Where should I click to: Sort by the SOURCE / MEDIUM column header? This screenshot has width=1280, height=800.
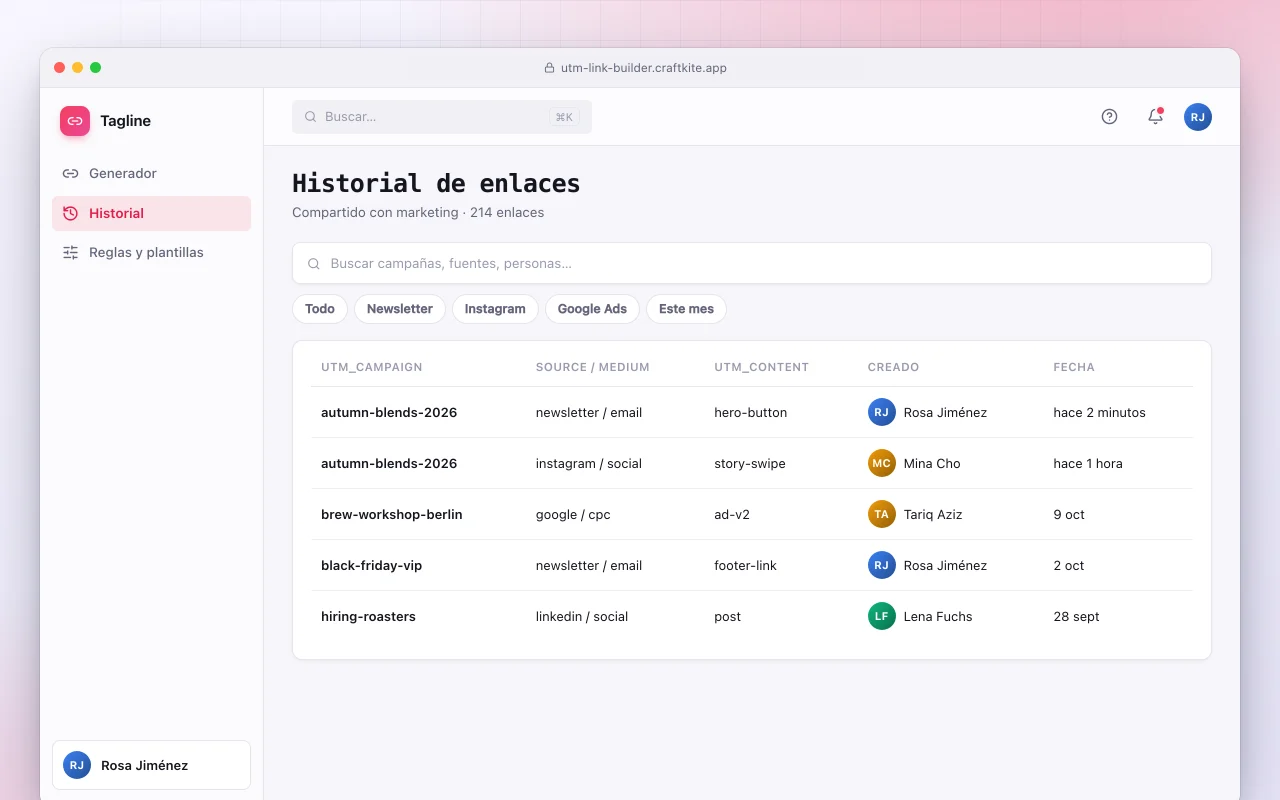tap(593, 367)
